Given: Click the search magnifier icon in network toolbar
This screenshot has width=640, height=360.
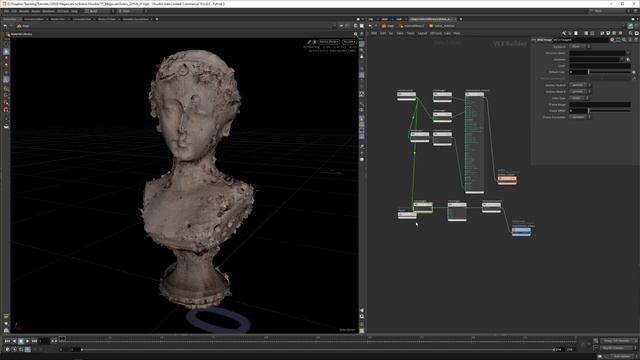Looking at the screenshot, I should [x=631, y=33].
